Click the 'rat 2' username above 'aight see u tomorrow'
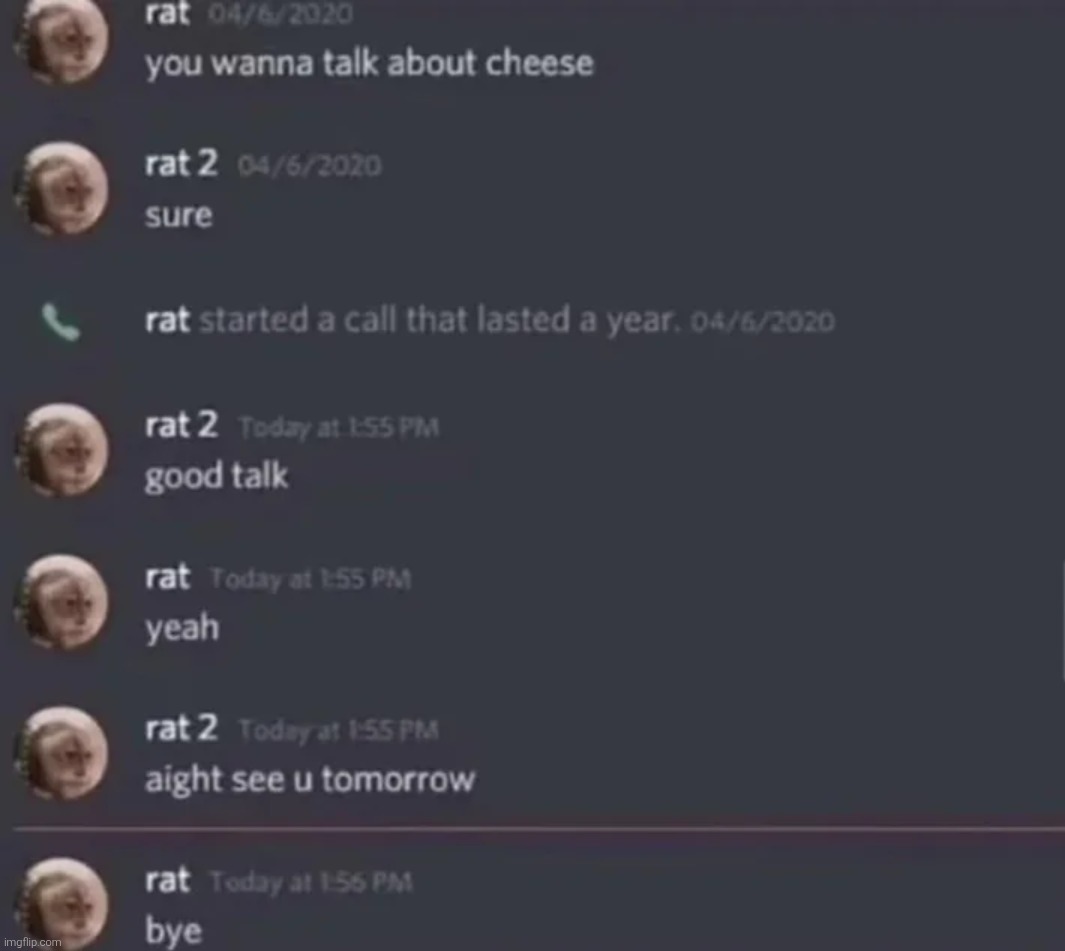 point(181,729)
